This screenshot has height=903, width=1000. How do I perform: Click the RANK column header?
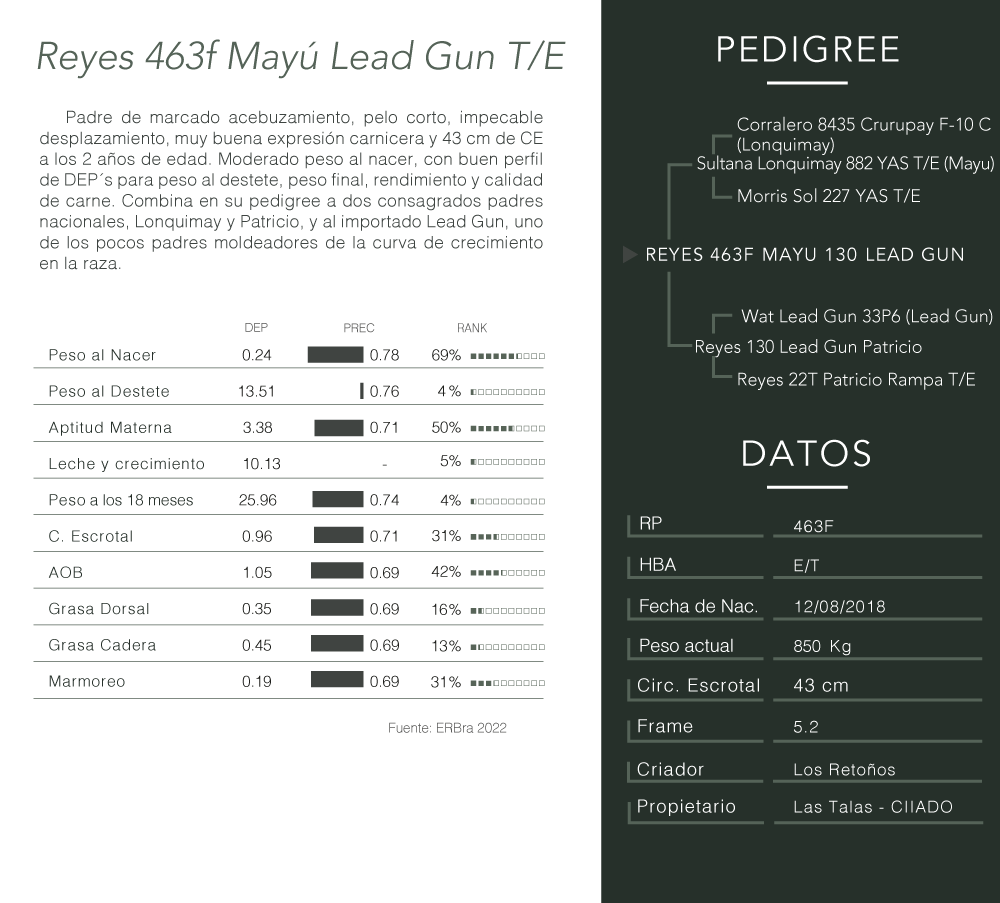[472, 328]
